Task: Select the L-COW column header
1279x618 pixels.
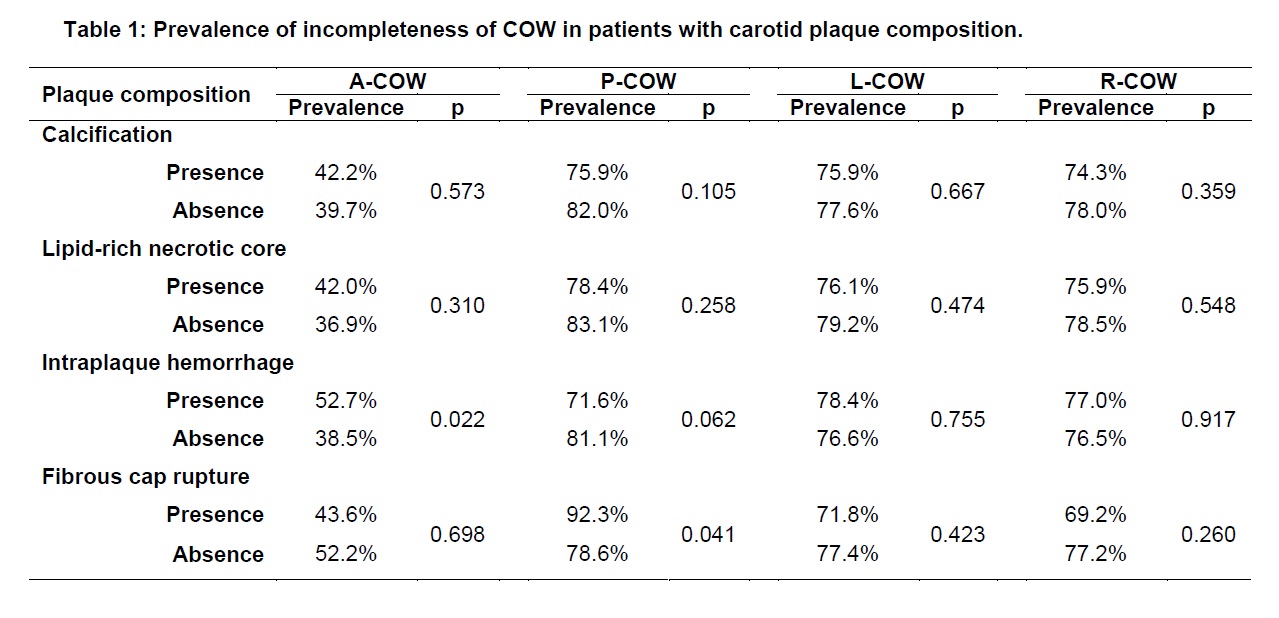Action: click(887, 81)
